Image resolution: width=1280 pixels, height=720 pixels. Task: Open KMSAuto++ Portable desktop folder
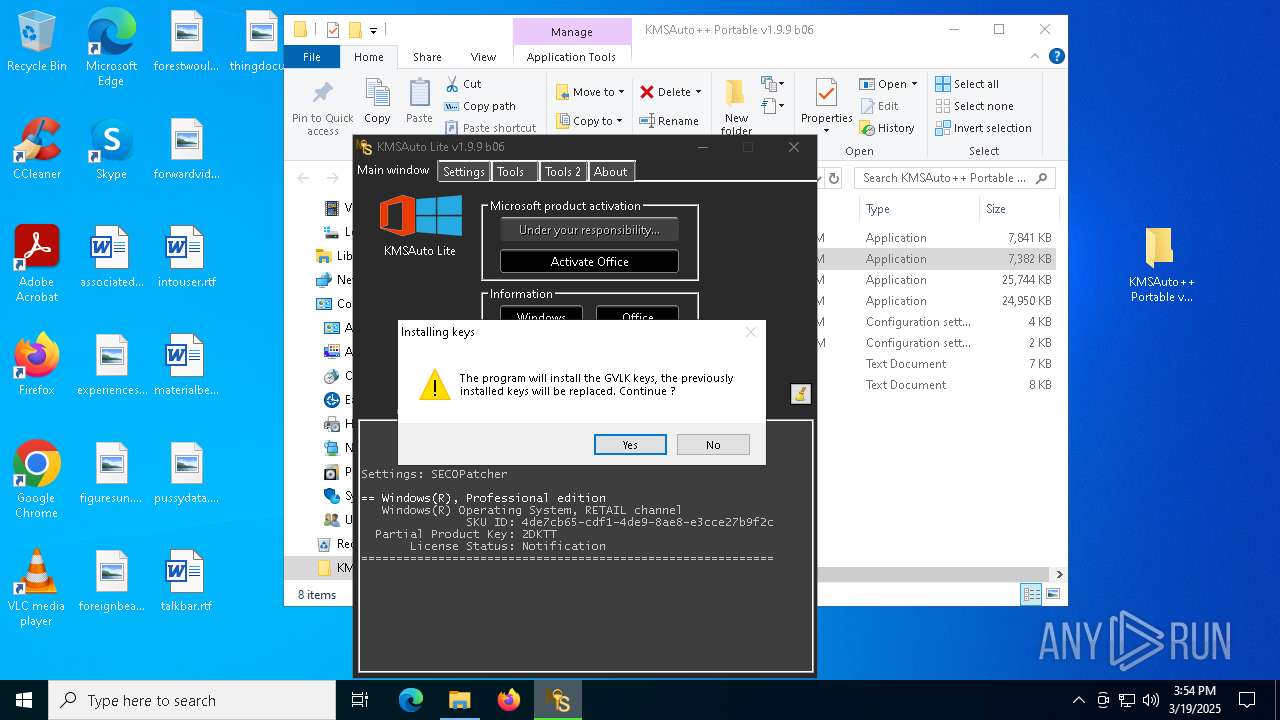(1160, 265)
